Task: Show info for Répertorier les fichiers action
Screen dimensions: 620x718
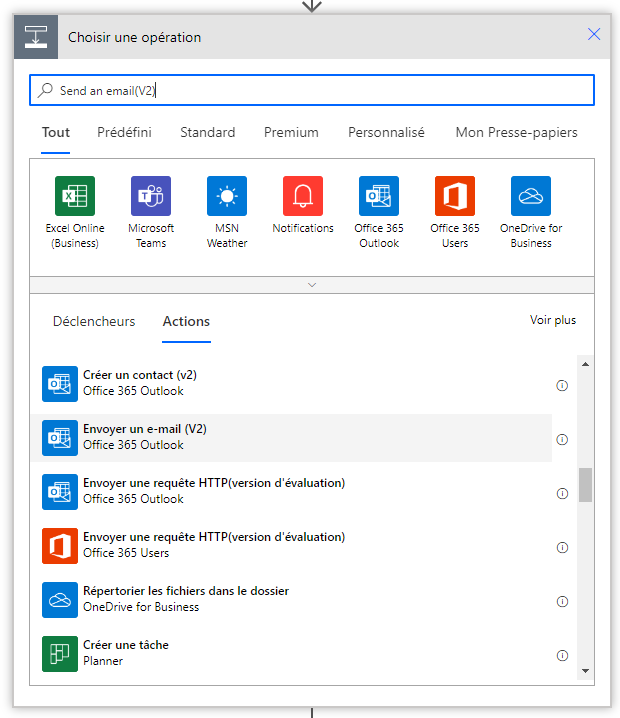Action: click(562, 602)
